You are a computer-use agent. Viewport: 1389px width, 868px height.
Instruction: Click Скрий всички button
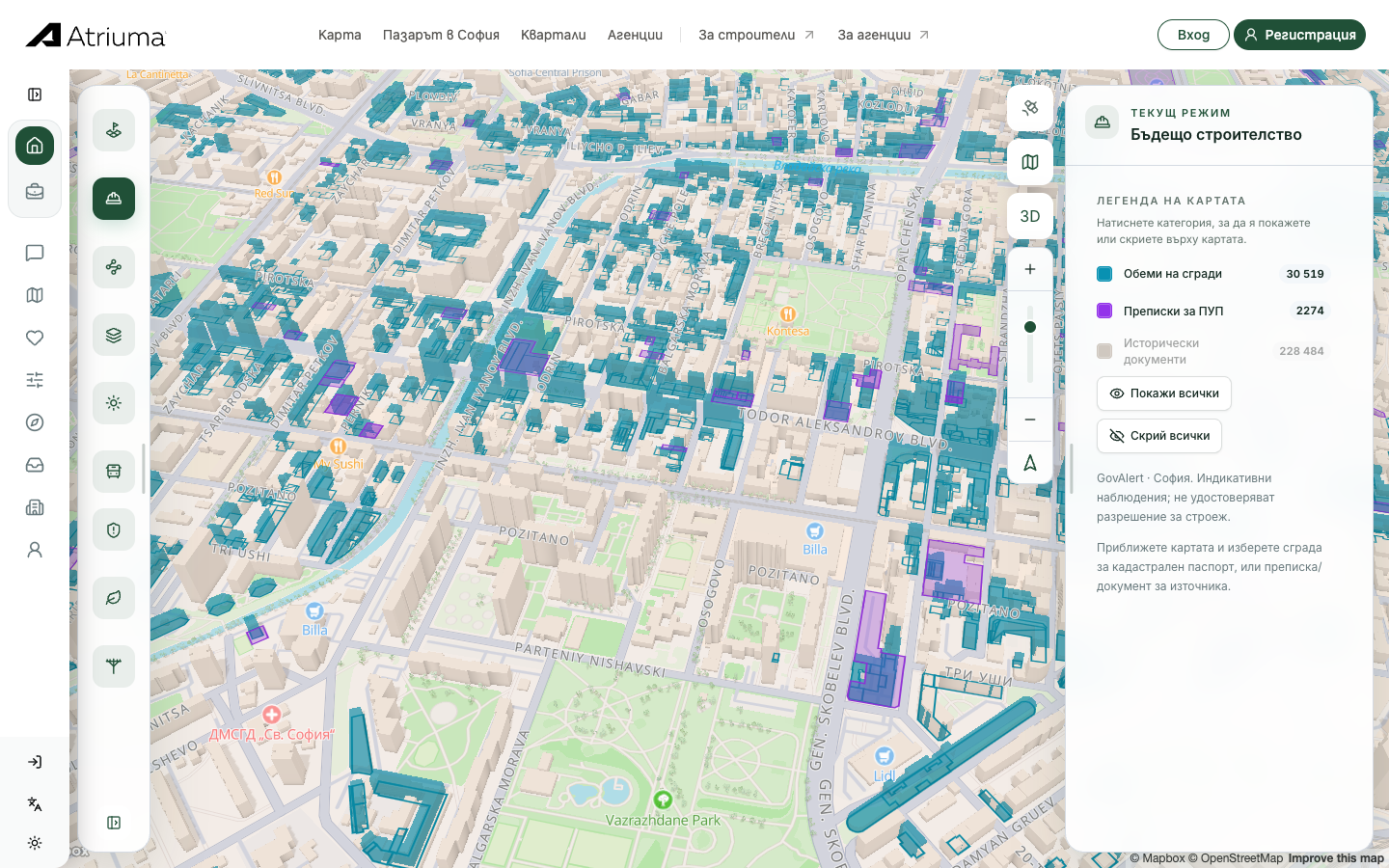[x=1159, y=436]
